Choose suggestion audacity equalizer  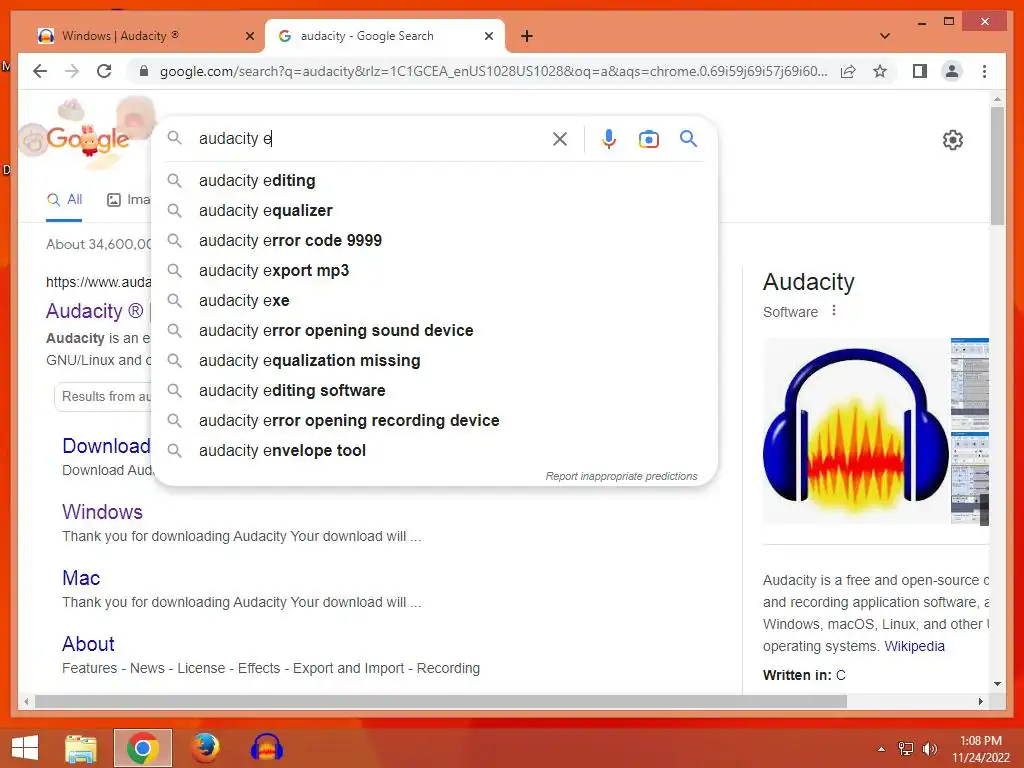click(434, 210)
